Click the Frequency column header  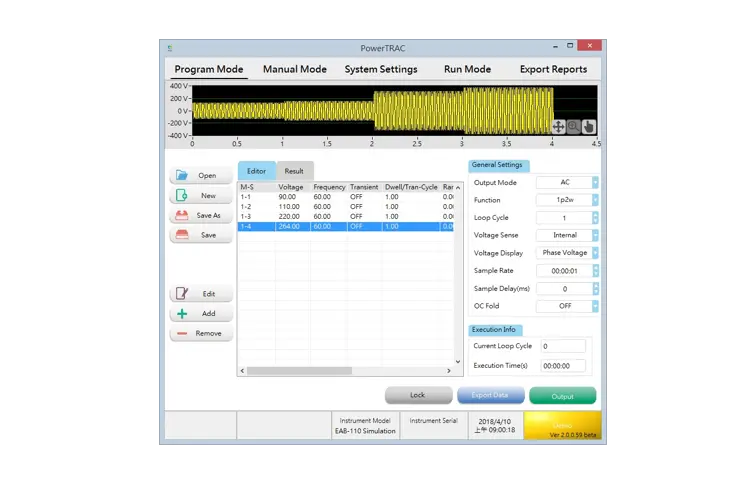click(329, 187)
